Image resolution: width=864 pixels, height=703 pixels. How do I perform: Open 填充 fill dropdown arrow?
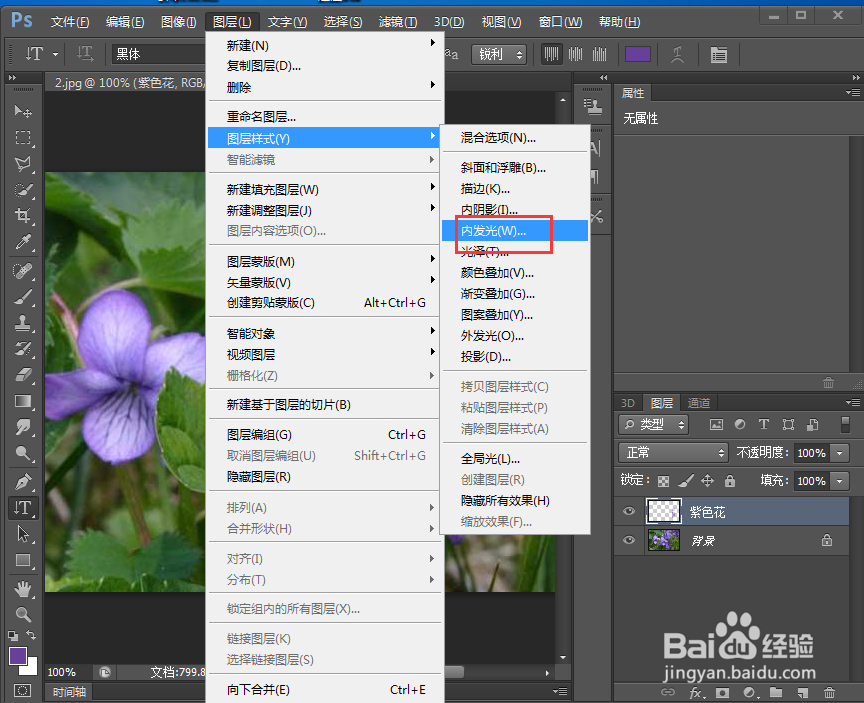pos(839,481)
